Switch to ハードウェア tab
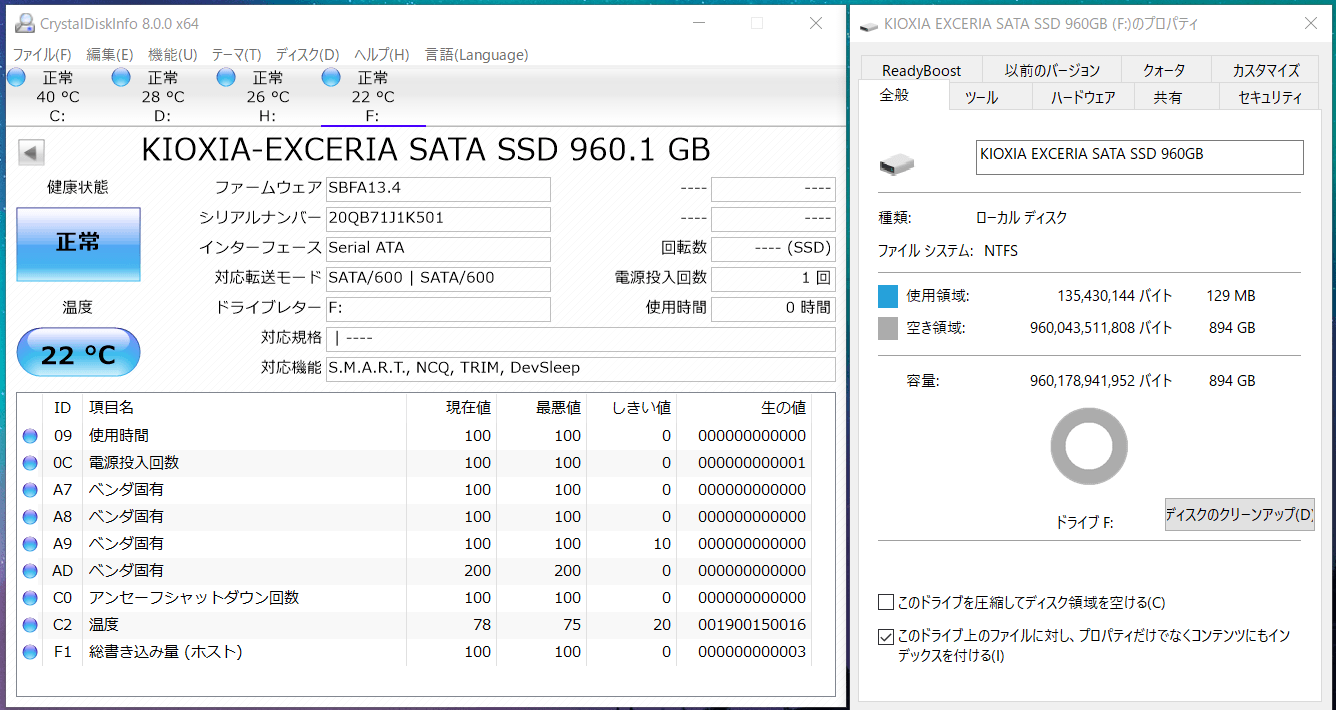Viewport: 1336px width, 710px height. coord(1083,97)
